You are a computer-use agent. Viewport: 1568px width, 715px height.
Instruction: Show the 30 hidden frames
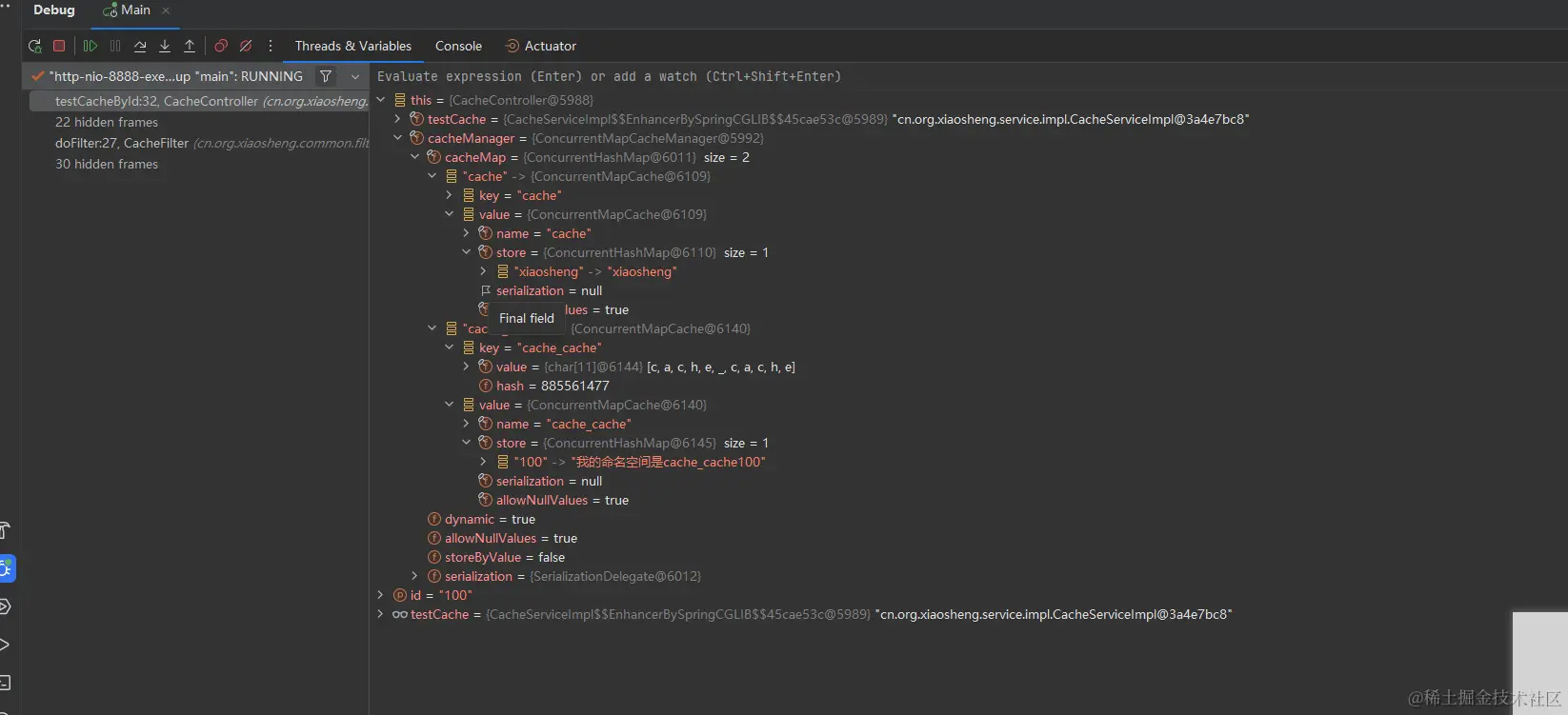107,164
